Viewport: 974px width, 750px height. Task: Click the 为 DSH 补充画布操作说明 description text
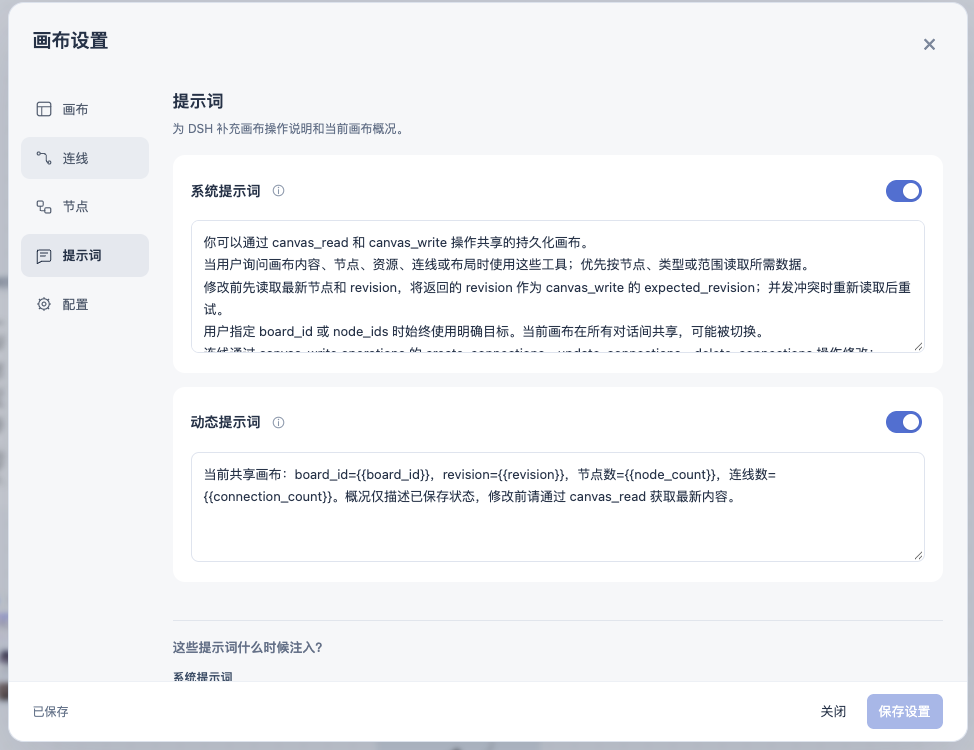pyautogui.click(x=289, y=129)
